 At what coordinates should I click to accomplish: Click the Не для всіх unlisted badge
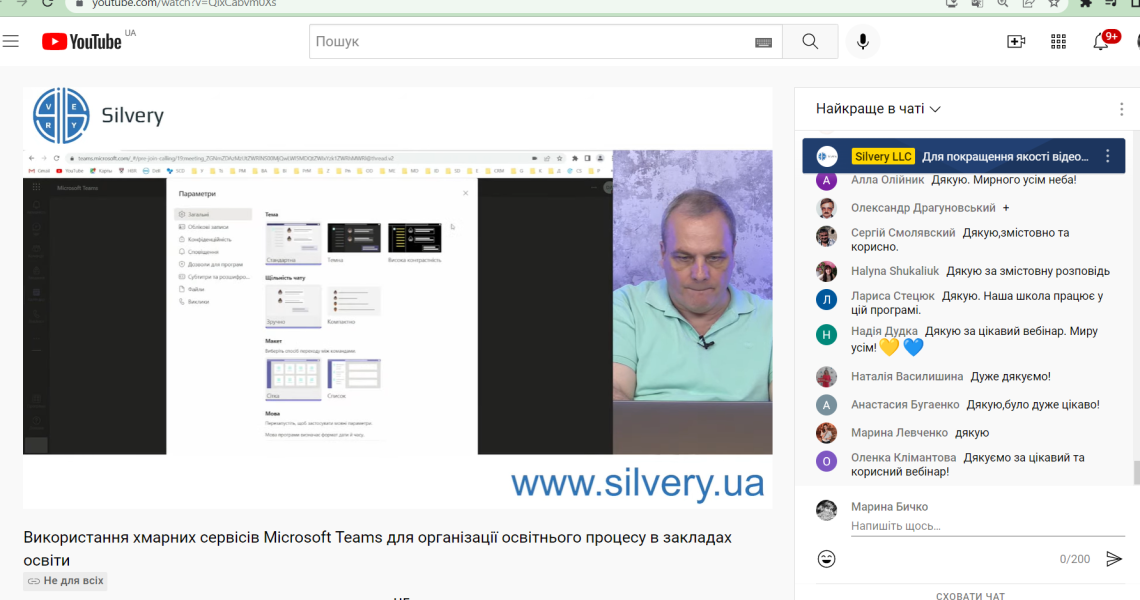coord(65,580)
